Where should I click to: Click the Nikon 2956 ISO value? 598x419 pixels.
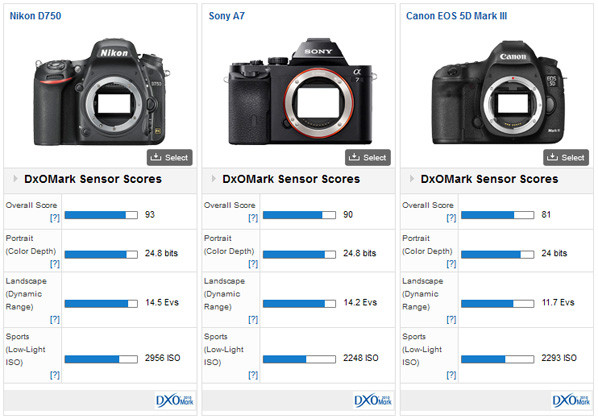(162, 358)
